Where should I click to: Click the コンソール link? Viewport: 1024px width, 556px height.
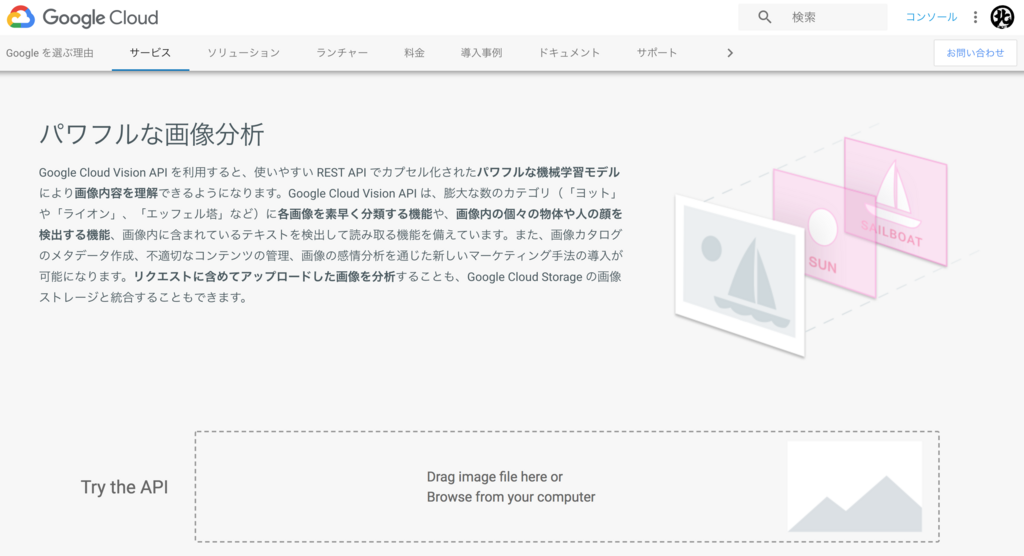(931, 17)
